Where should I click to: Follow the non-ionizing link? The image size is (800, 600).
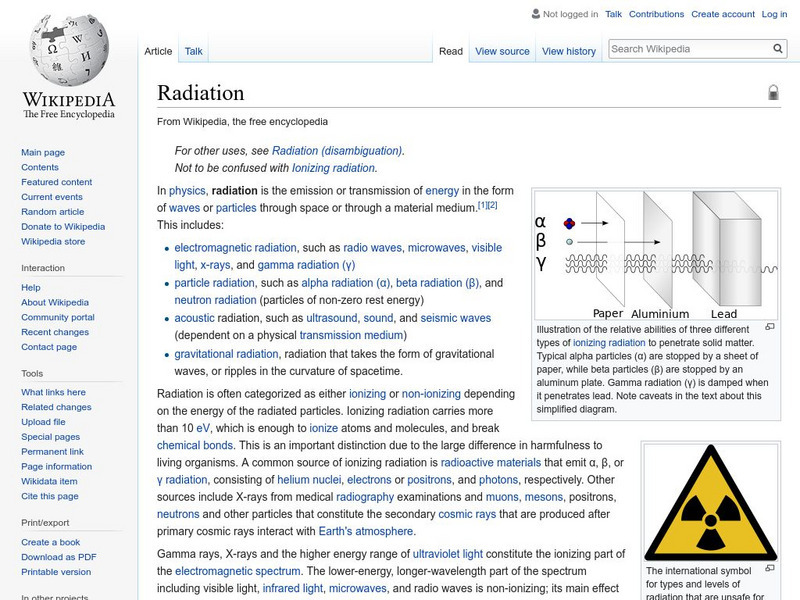pos(431,394)
